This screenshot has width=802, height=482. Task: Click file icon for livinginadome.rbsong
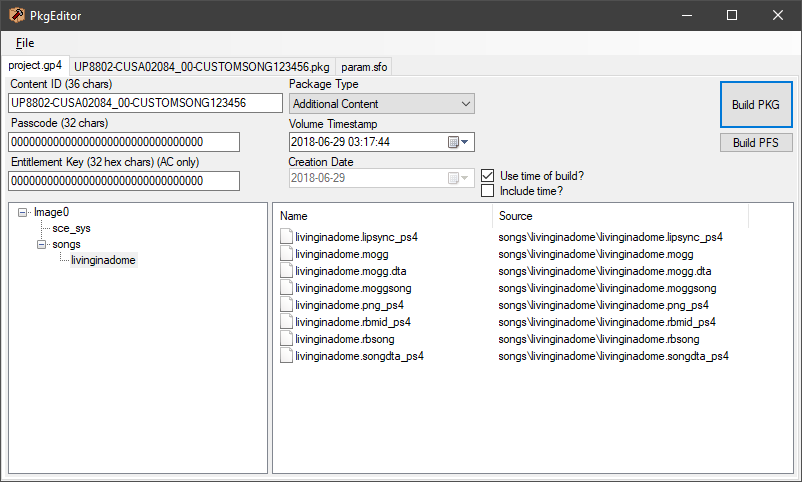286,339
